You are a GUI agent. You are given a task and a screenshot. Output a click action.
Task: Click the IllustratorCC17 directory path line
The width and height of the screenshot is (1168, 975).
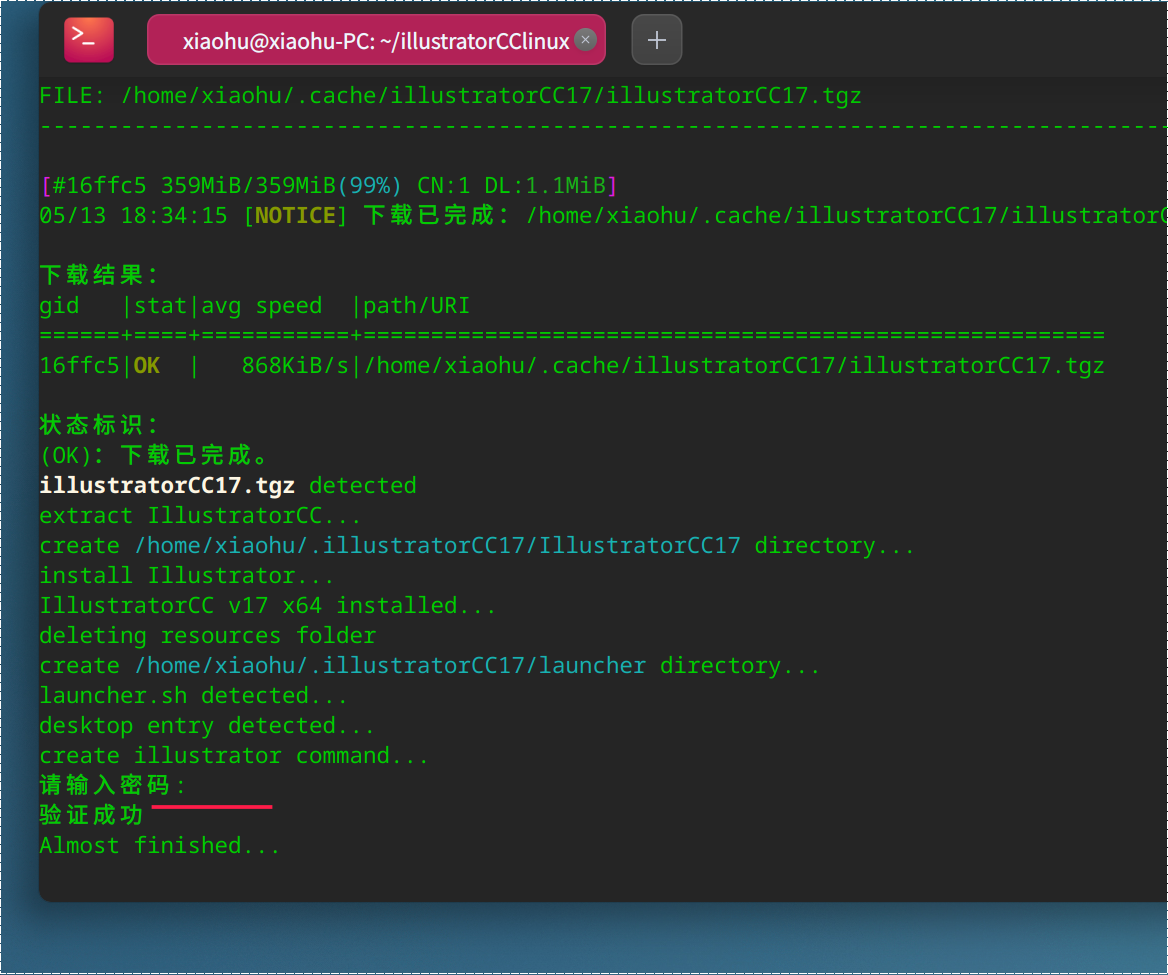(x=477, y=545)
